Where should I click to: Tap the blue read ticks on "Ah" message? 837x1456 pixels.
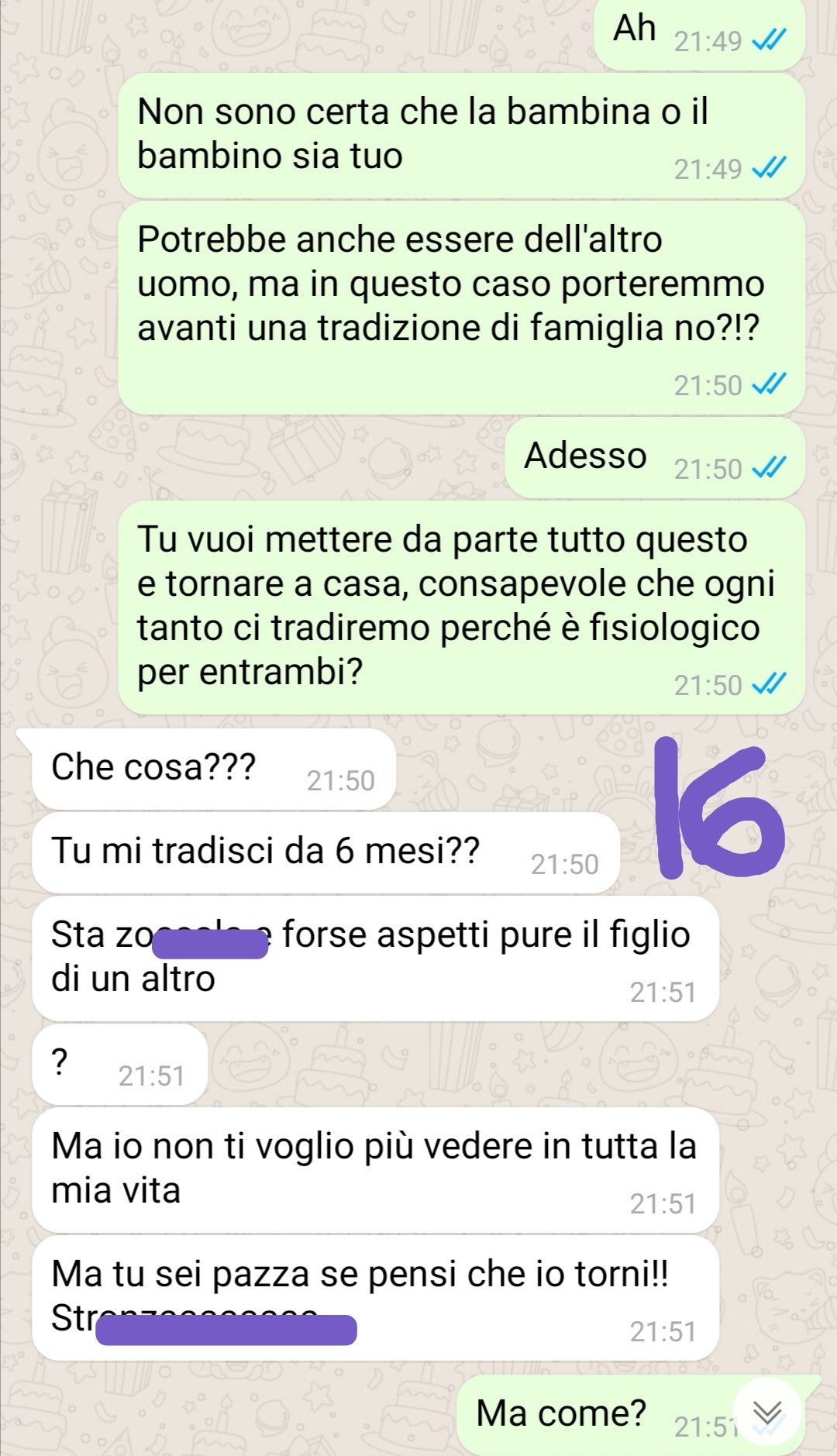click(769, 40)
